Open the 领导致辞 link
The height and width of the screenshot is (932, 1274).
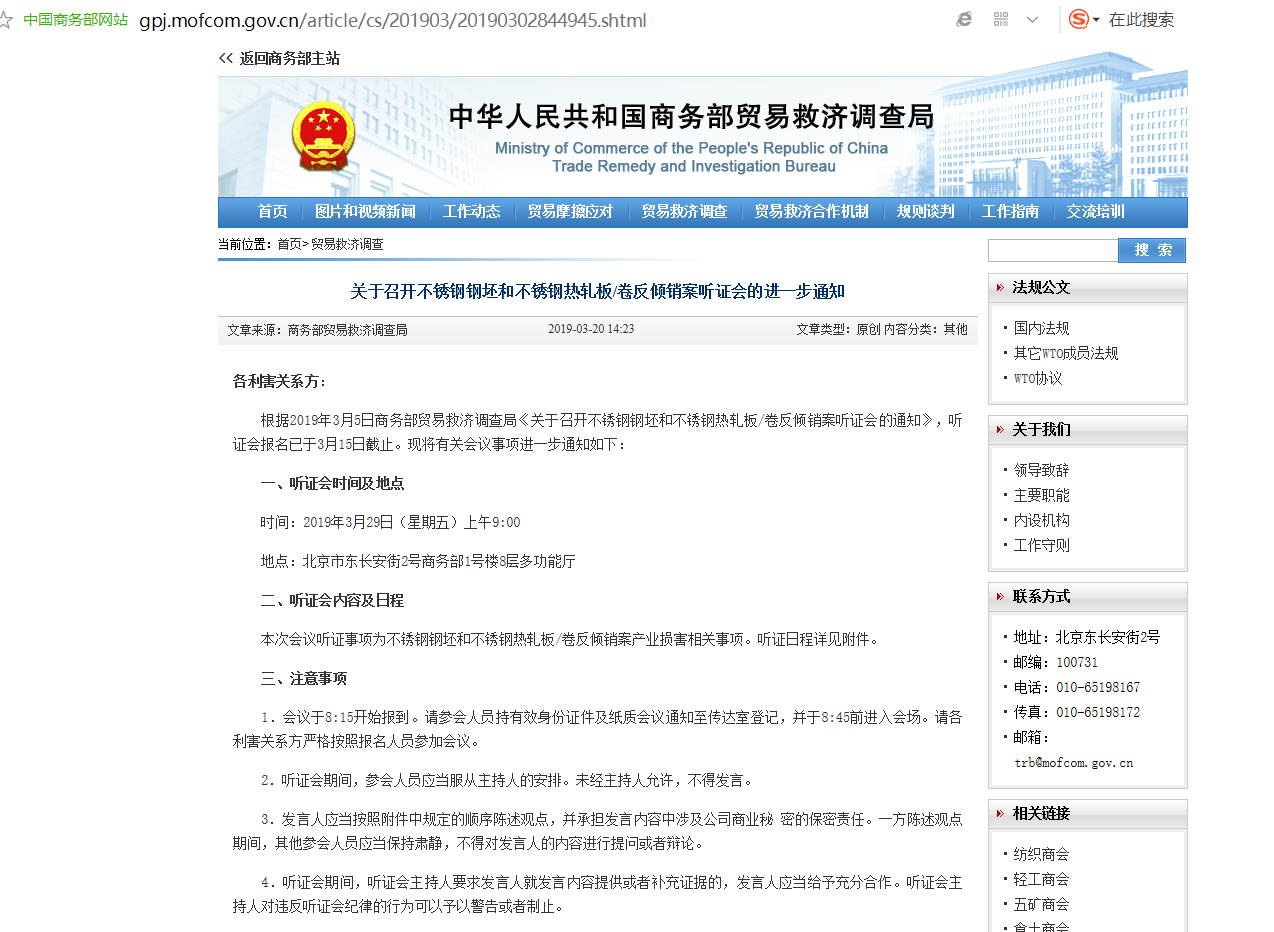(1041, 470)
